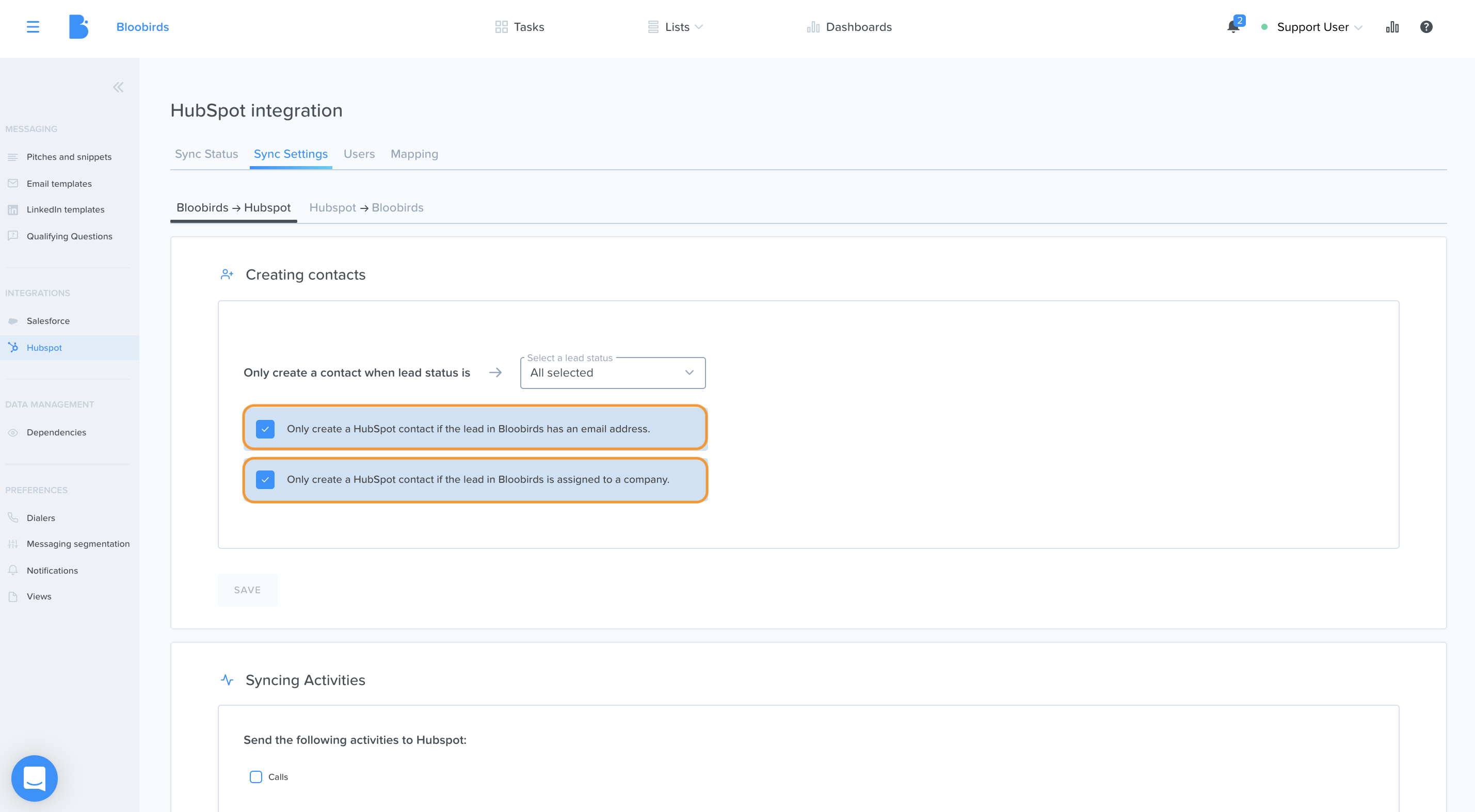Click the green online status dot
Screen dimensions: 1475x812
tap(1264, 27)
